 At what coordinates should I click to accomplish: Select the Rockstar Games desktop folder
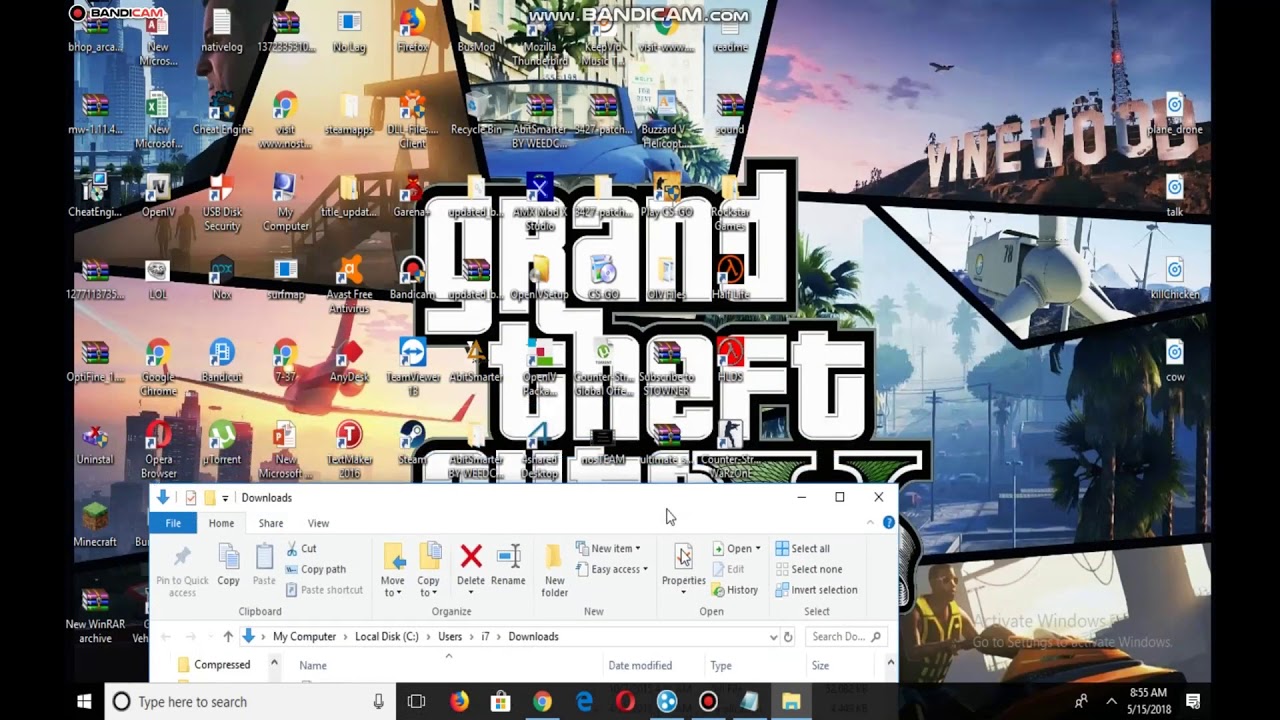(x=730, y=203)
